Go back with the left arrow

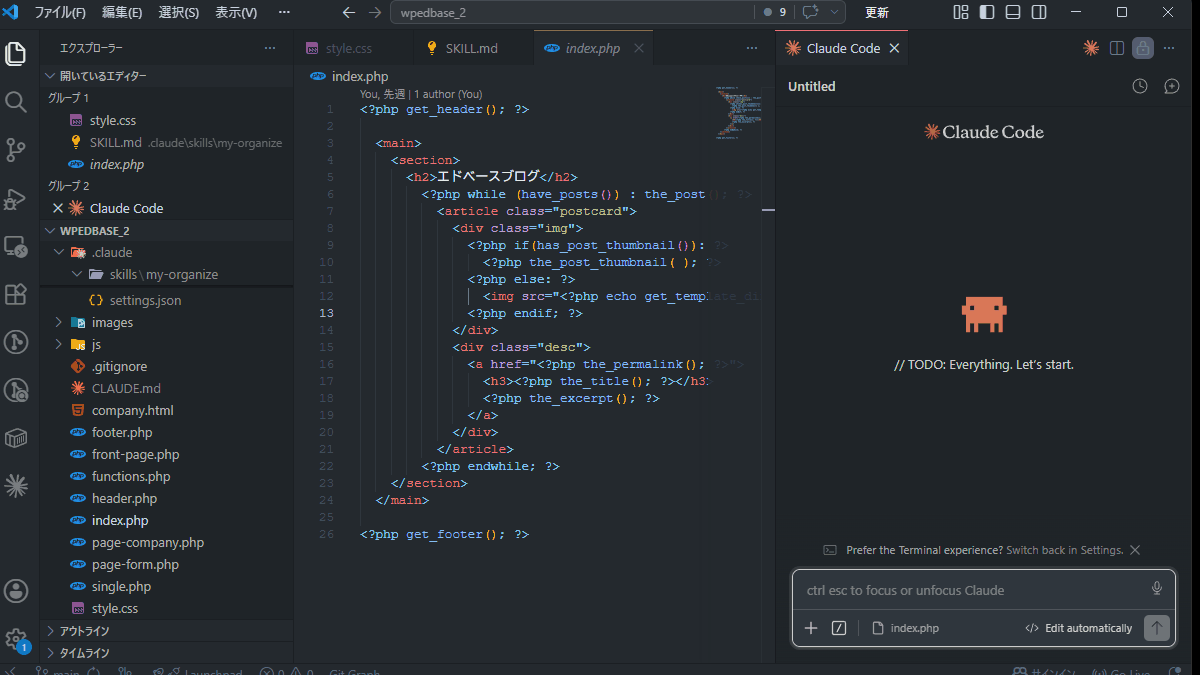(x=349, y=13)
